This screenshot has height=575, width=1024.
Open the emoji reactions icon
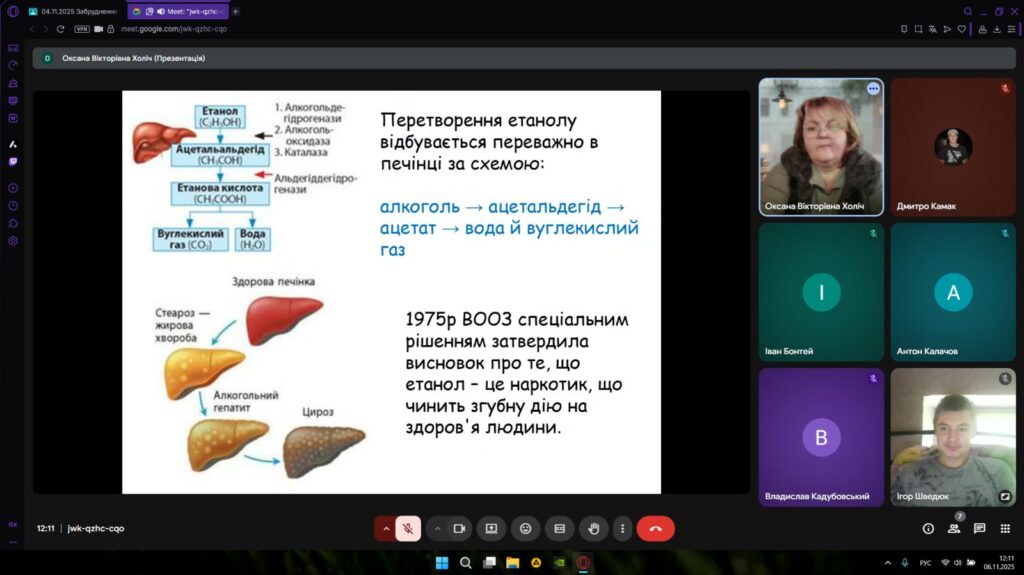click(526, 528)
